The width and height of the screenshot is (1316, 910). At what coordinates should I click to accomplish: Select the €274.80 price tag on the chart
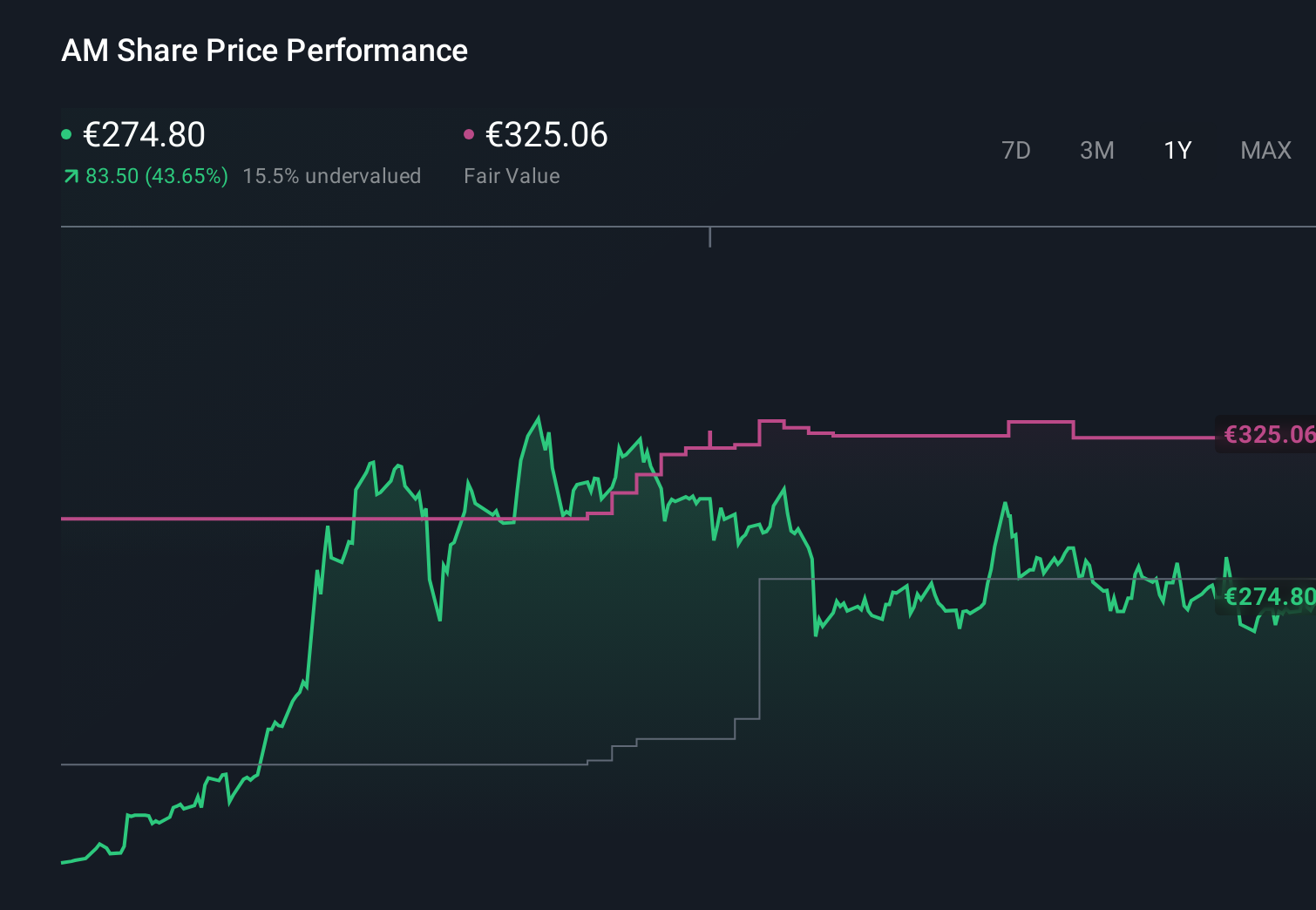(1268, 597)
